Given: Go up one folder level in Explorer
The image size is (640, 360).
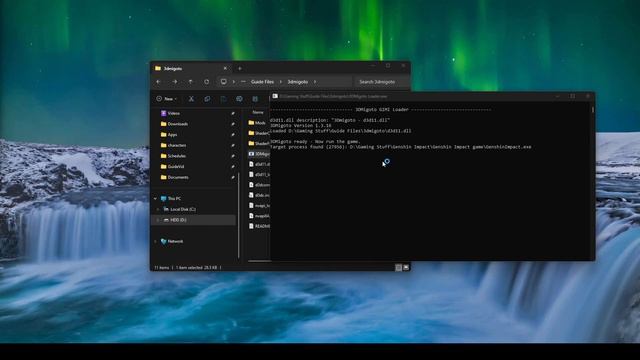Looking at the screenshot, I should click(x=191, y=82).
